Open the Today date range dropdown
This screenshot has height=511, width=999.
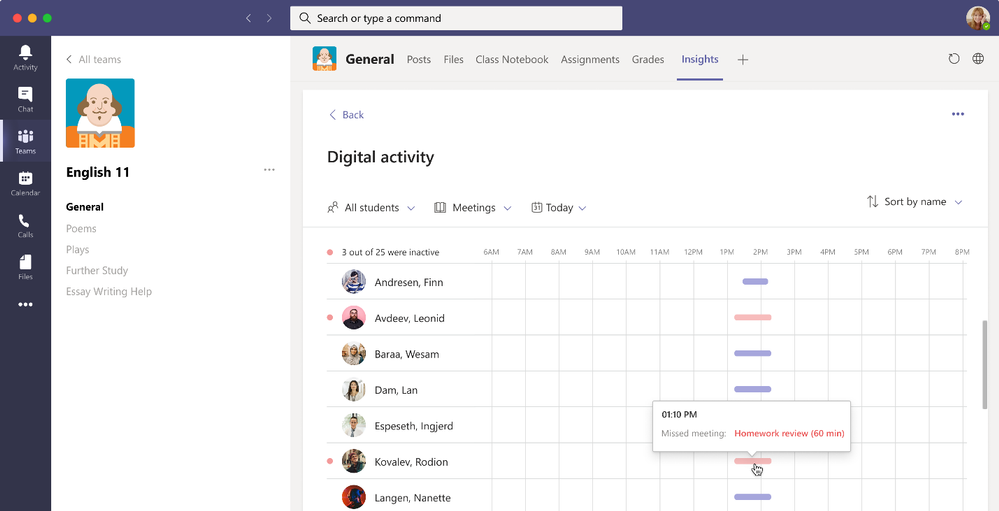tap(559, 208)
